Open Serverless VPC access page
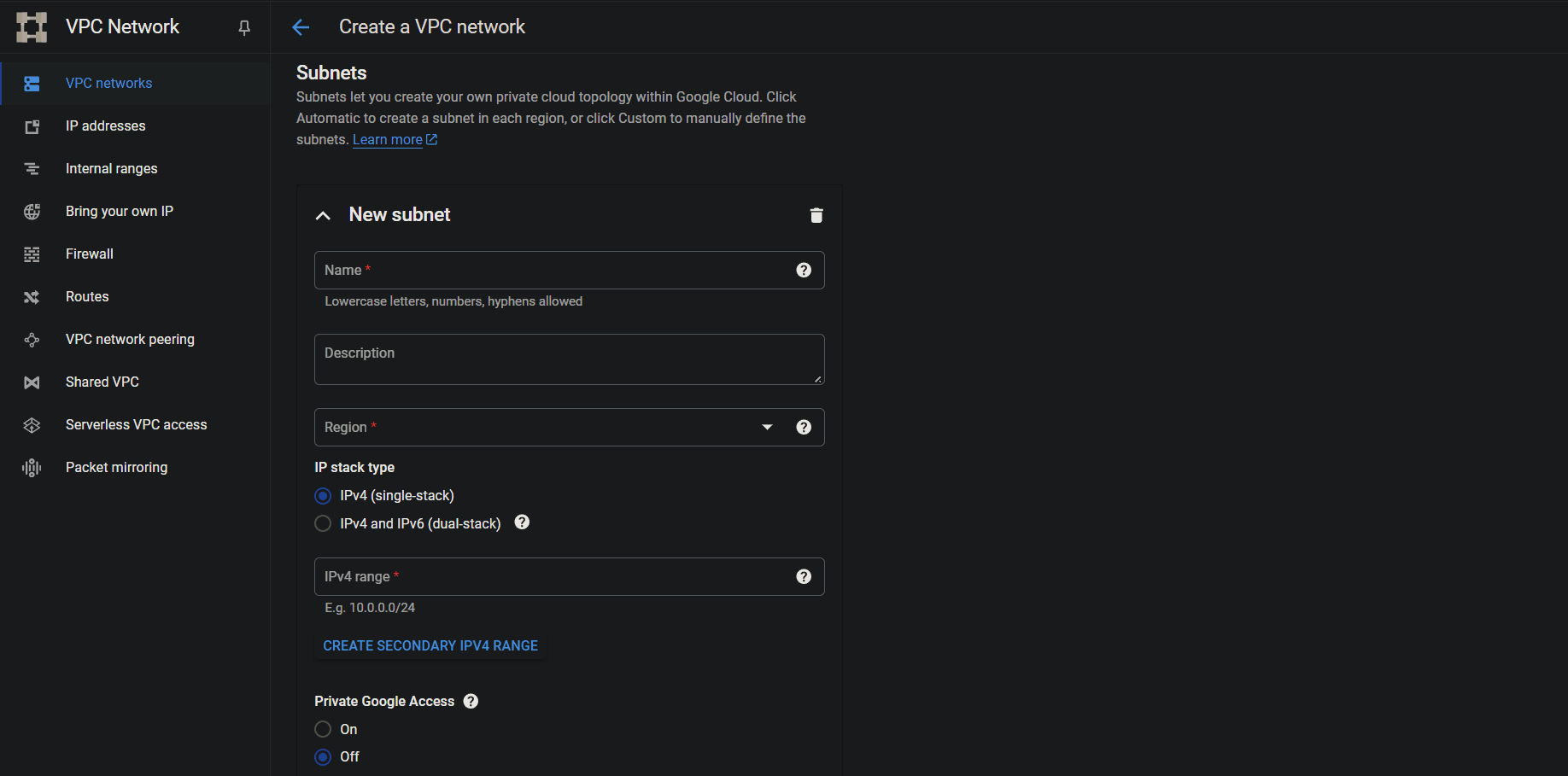1568x776 pixels. click(135, 425)
